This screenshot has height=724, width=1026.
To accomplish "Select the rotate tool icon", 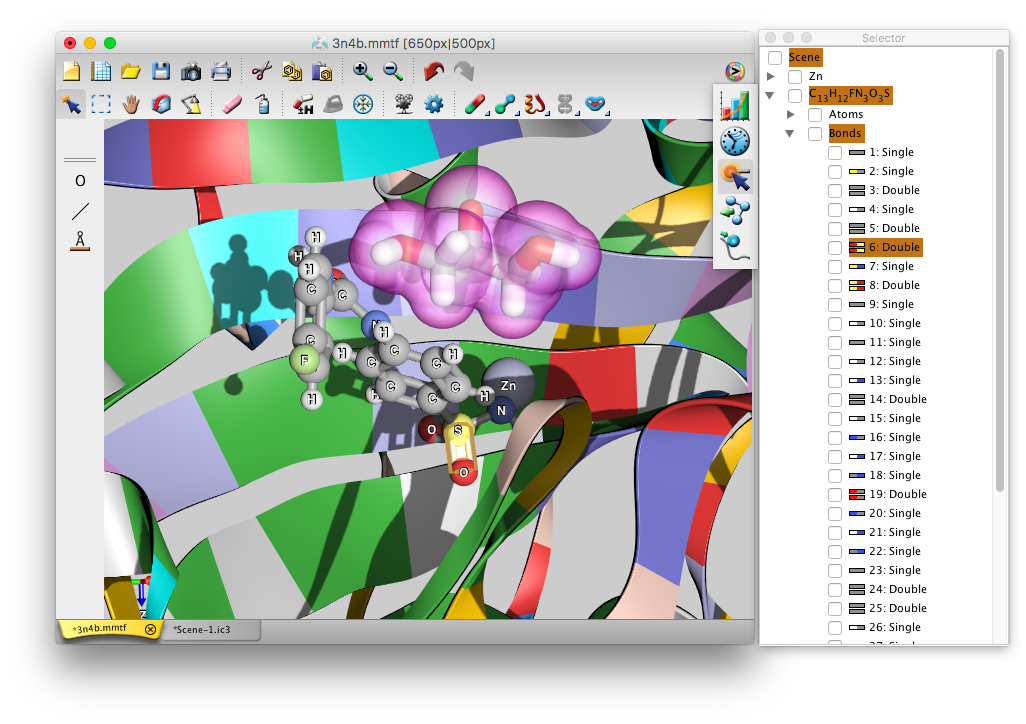I will (x=161, y=104).
